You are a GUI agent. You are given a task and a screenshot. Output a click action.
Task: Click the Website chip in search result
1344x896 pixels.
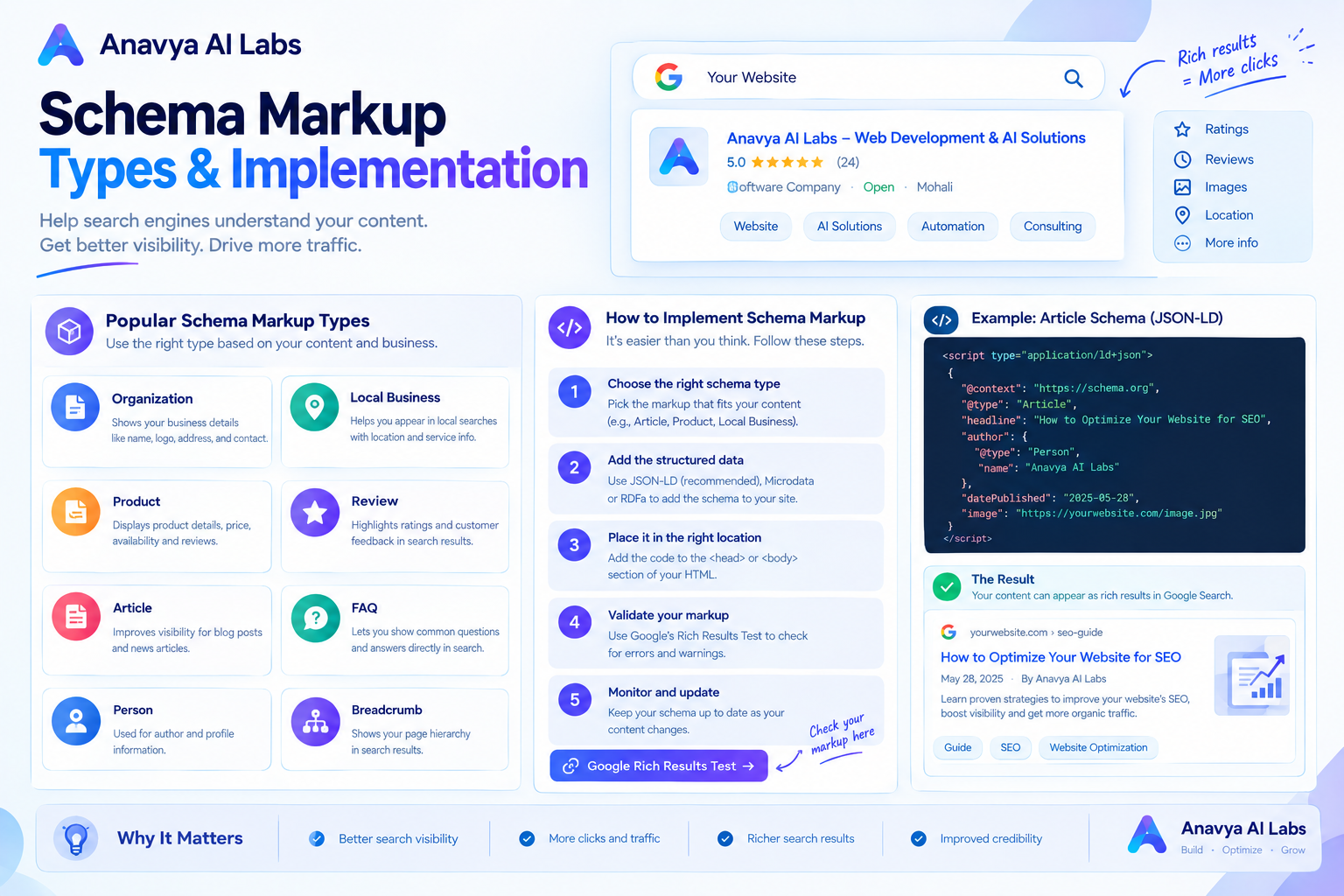pos(756,226)
